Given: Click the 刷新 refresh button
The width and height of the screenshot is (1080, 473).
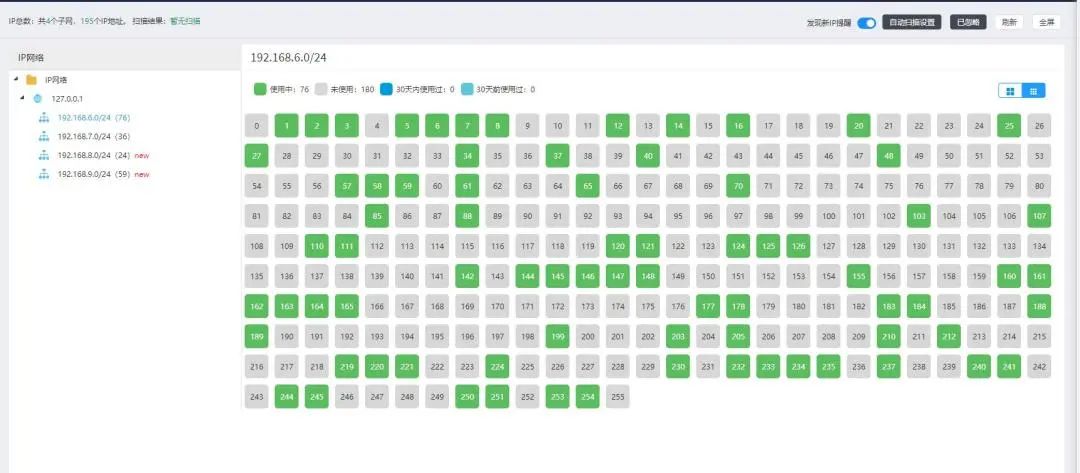Looking at the screenshot, I should click(1009, 22).
